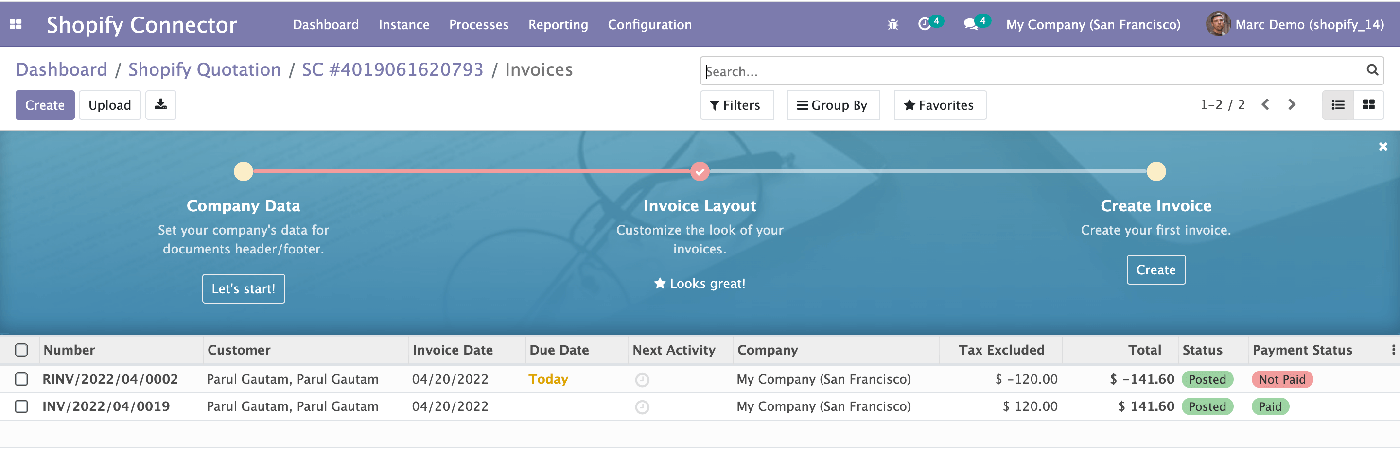Click the download export icon
The width and height of the screenshot is (1400, 473).
pos(160,105)
